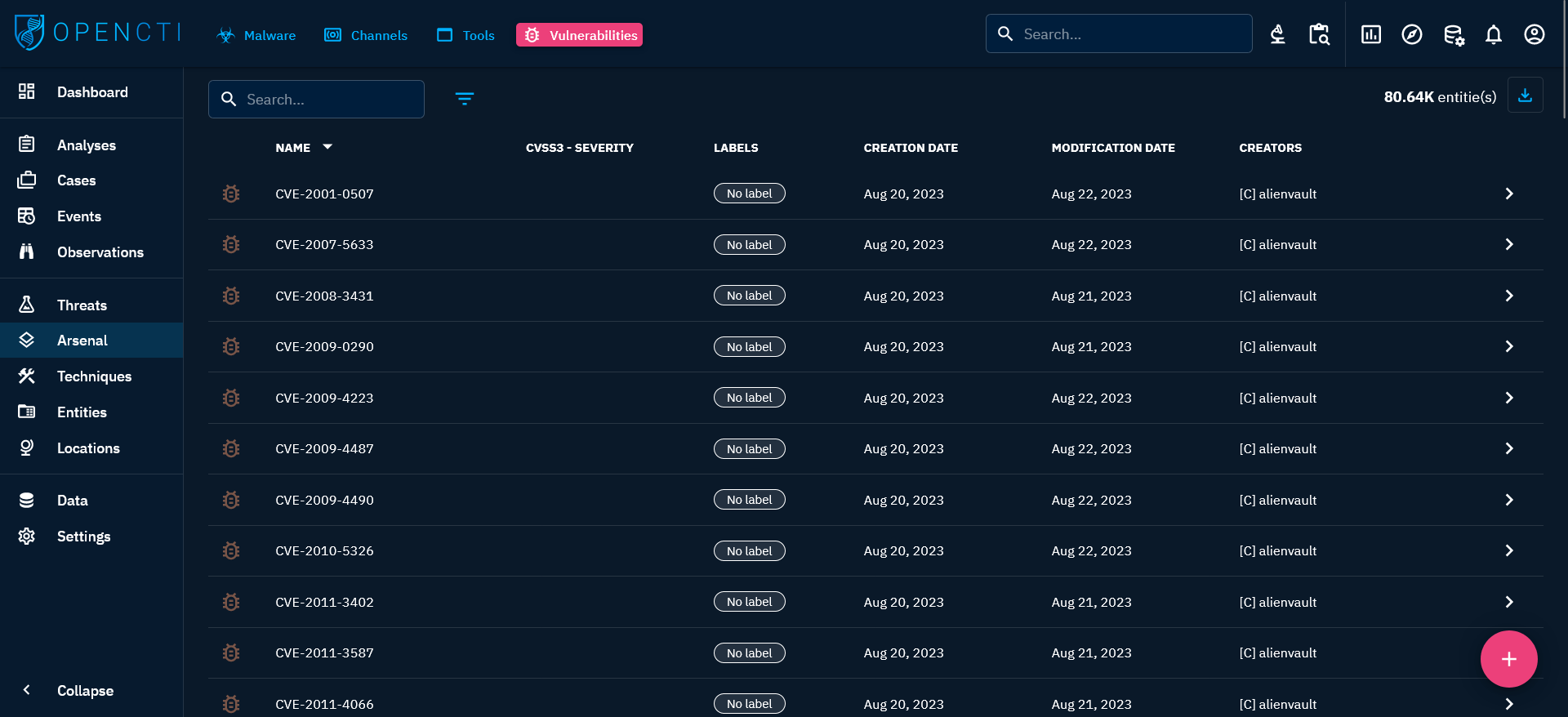1568x717 pixels.
Task: Sort by the Creation Date column header
Action: tap(910, 148)
